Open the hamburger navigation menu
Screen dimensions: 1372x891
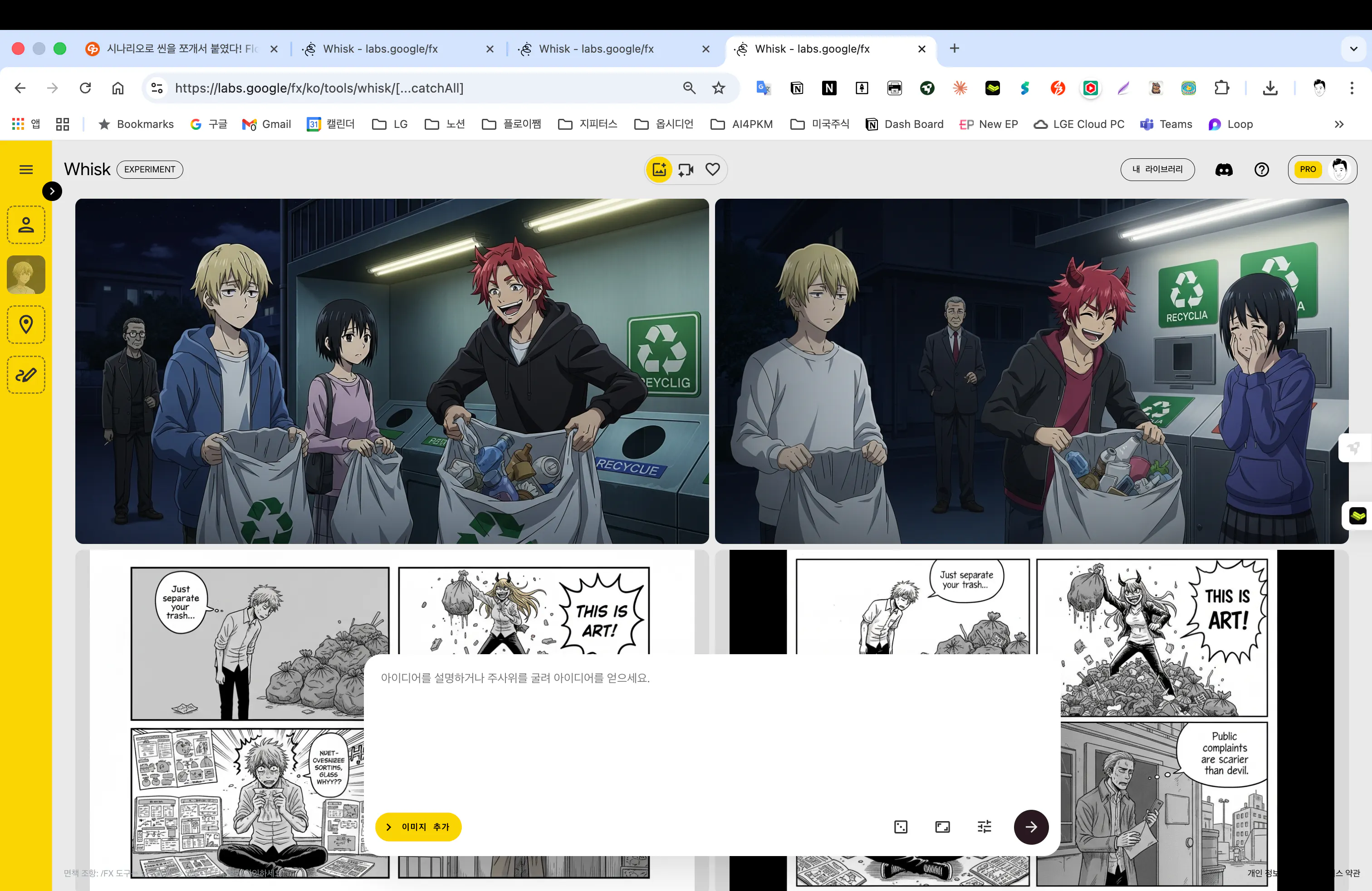[26, 169]
